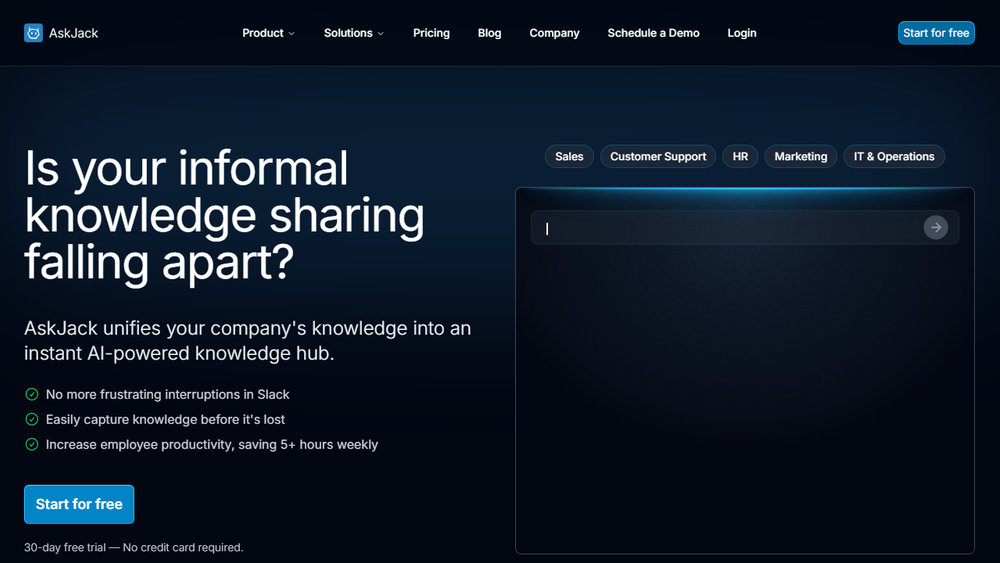The height and width of the screenshot is (563, 1000).
Task: Open the Login page
Action: coord(742,33)
